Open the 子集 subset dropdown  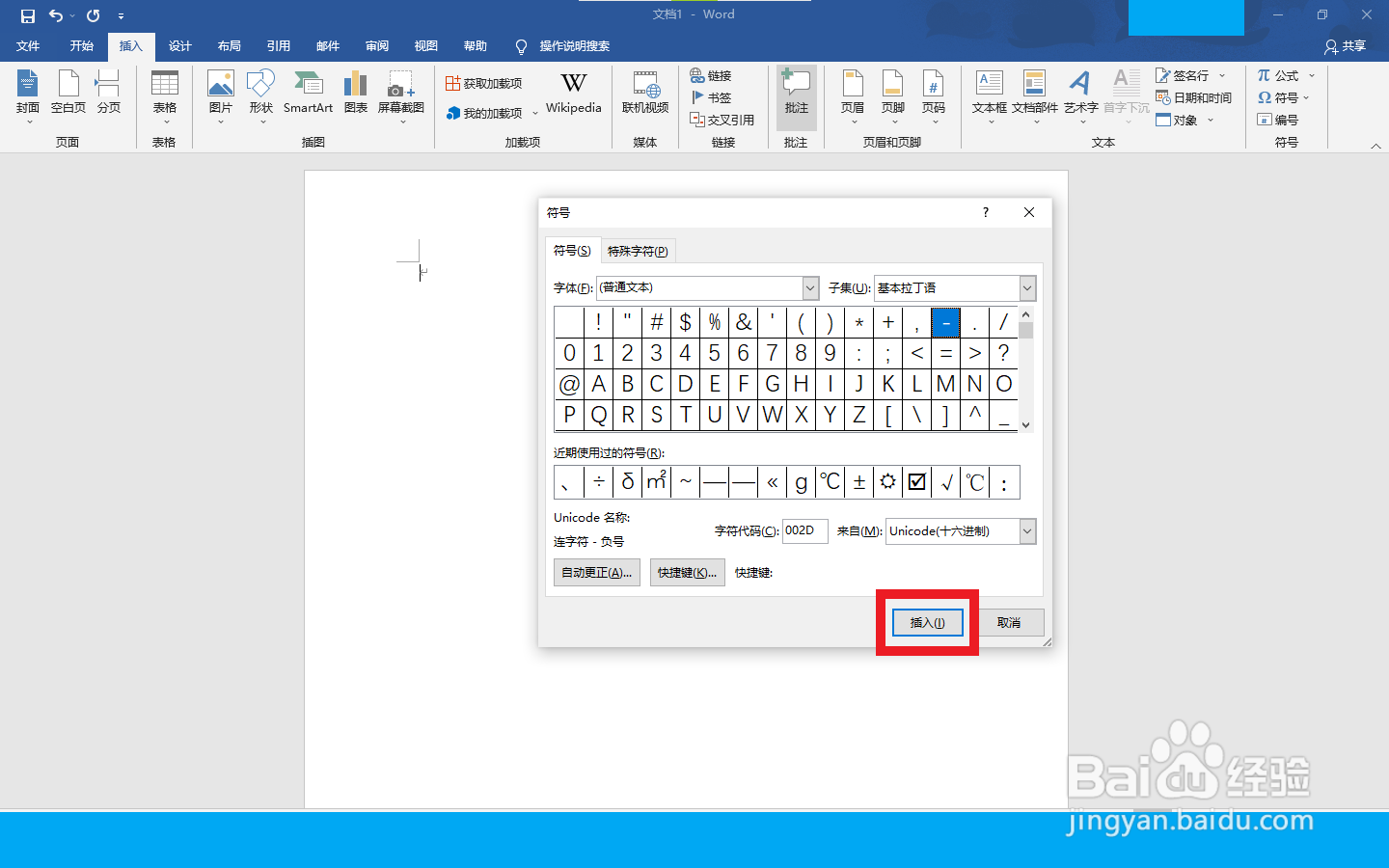[1026, 287]
